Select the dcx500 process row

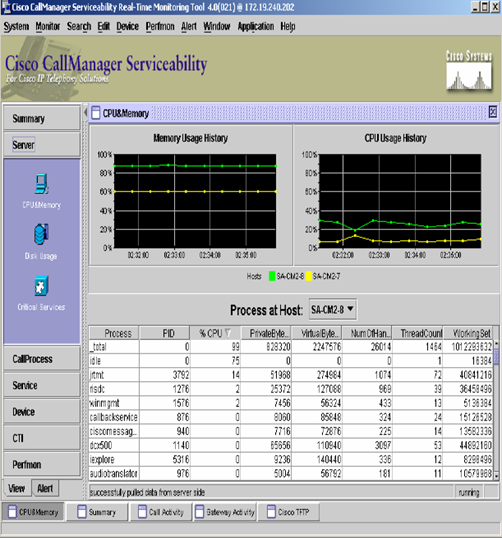(291, 445)
